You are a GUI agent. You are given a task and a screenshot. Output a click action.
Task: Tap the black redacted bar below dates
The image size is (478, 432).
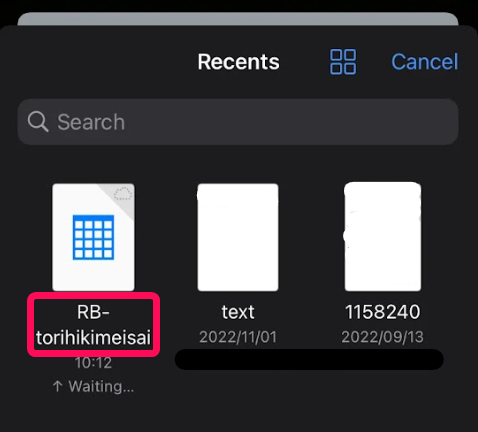[309, 359]
